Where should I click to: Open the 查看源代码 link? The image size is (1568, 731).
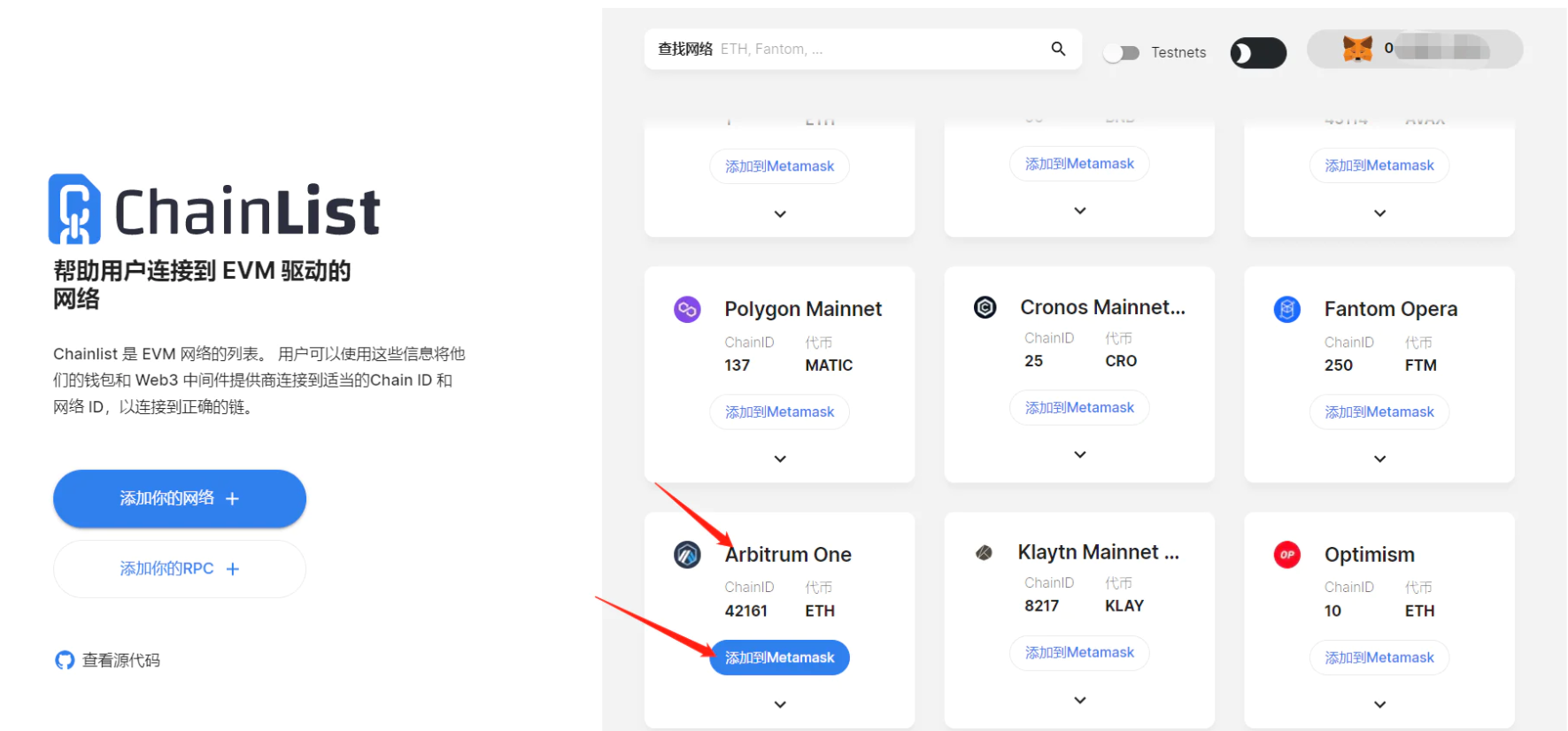coord(108,660)
